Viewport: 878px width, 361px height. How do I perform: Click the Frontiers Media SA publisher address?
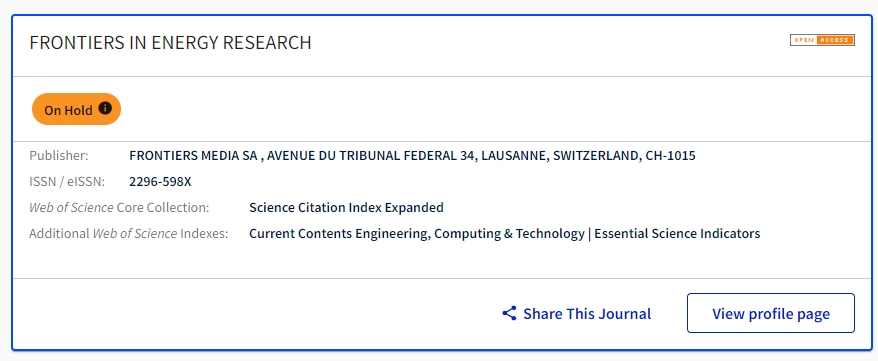point(412,156)
